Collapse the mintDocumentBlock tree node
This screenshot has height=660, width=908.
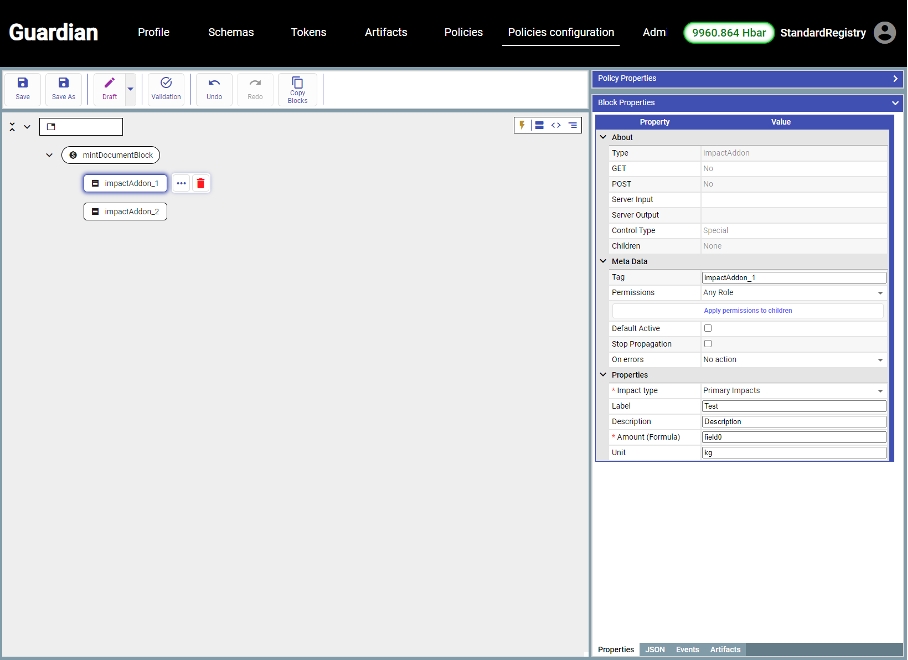tap(49, 155)
